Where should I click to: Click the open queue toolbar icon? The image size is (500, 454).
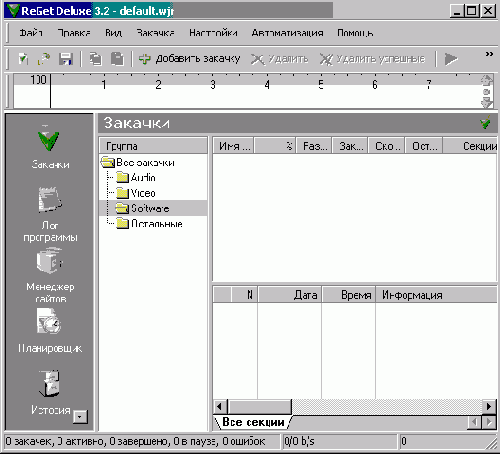(x=44, y=59)
